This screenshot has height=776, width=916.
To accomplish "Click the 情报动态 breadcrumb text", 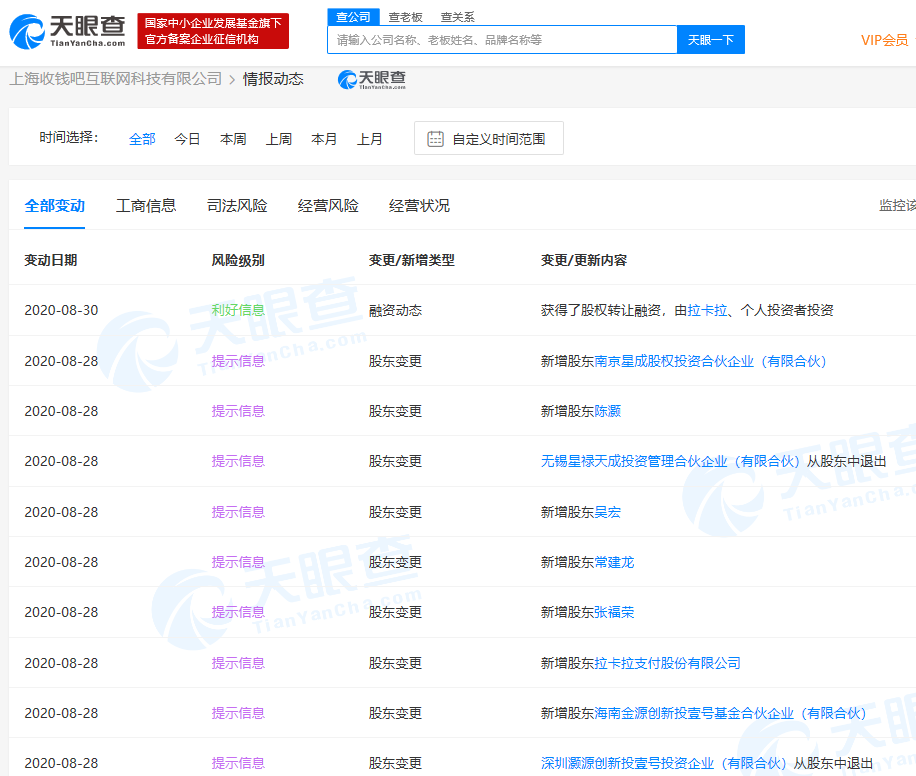I will (x=273, y=79).
